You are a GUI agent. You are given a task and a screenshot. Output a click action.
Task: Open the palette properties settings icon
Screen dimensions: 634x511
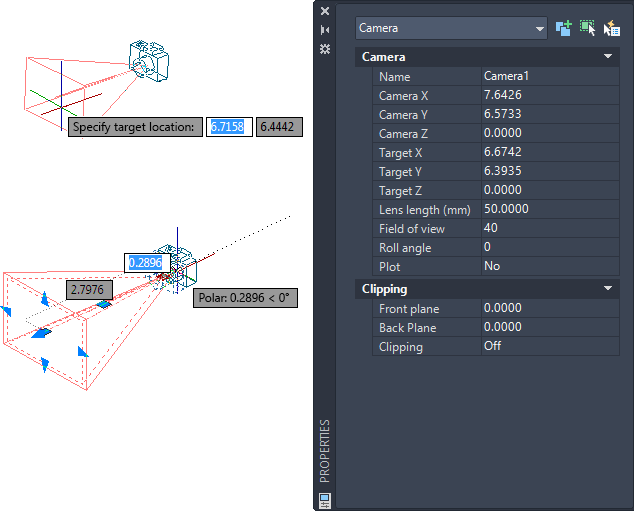point(325,49)
